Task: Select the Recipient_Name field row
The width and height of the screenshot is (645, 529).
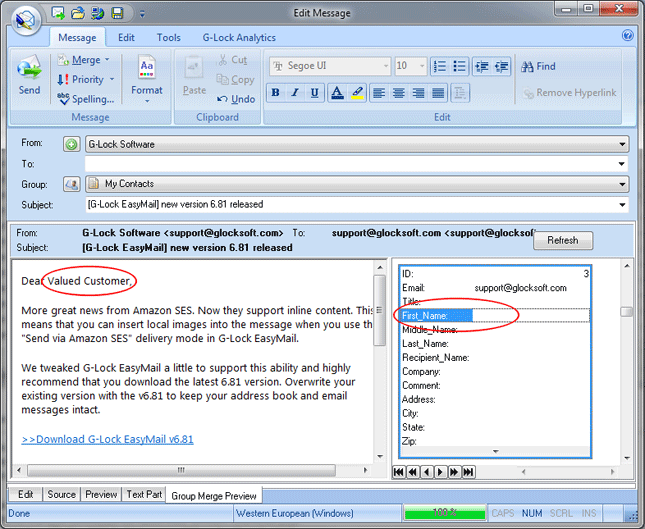Action: 495,357
